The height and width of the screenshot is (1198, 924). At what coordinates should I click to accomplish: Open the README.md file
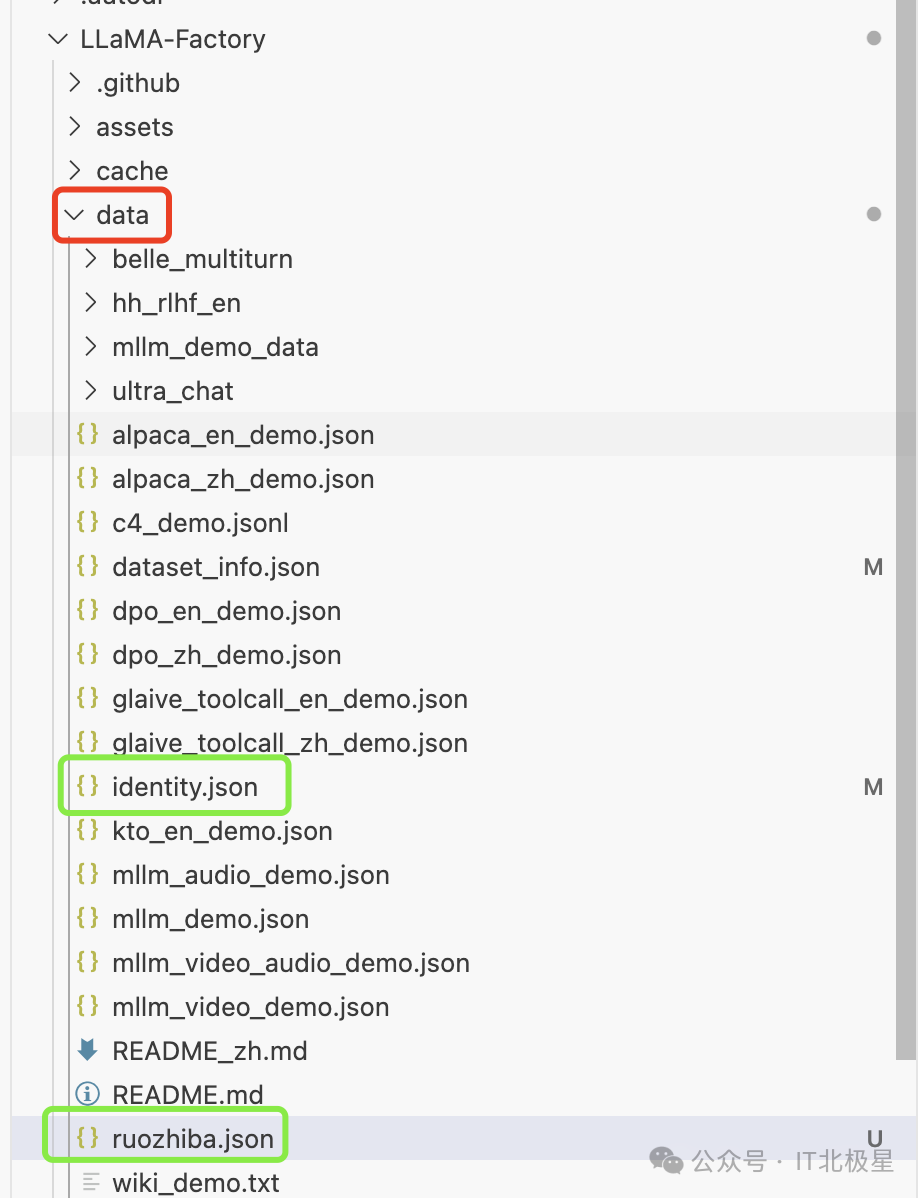187,1095
